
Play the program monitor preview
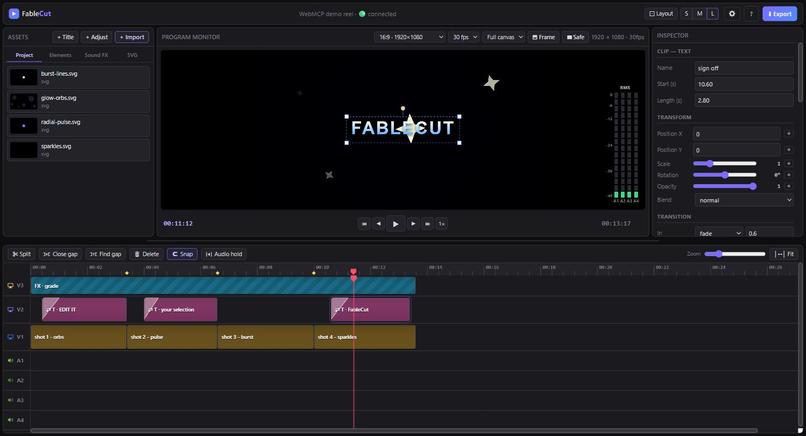[395, 224]
